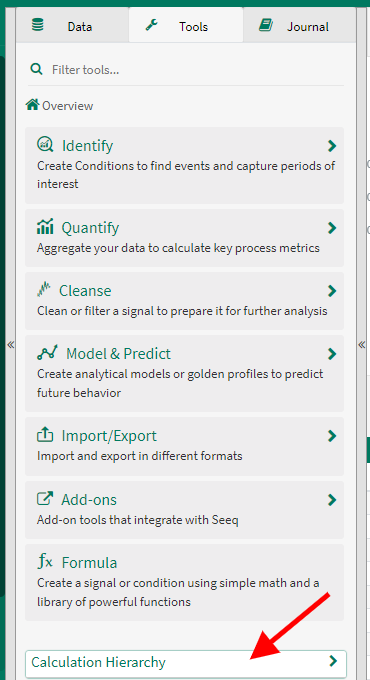The height and width of the screenshot is (680, 370).
Task: Click the Add-ons external link icon
Action: click(x=45, y=499)
